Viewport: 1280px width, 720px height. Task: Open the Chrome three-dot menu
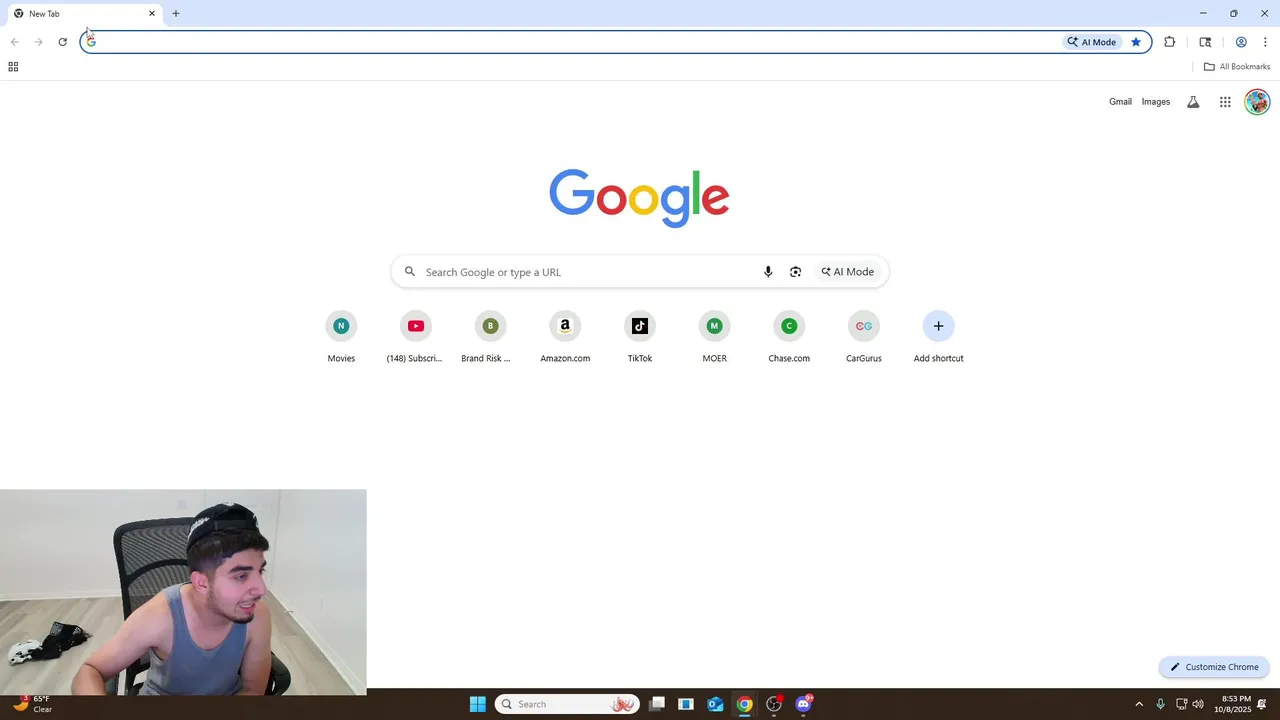click(1265, 42)
